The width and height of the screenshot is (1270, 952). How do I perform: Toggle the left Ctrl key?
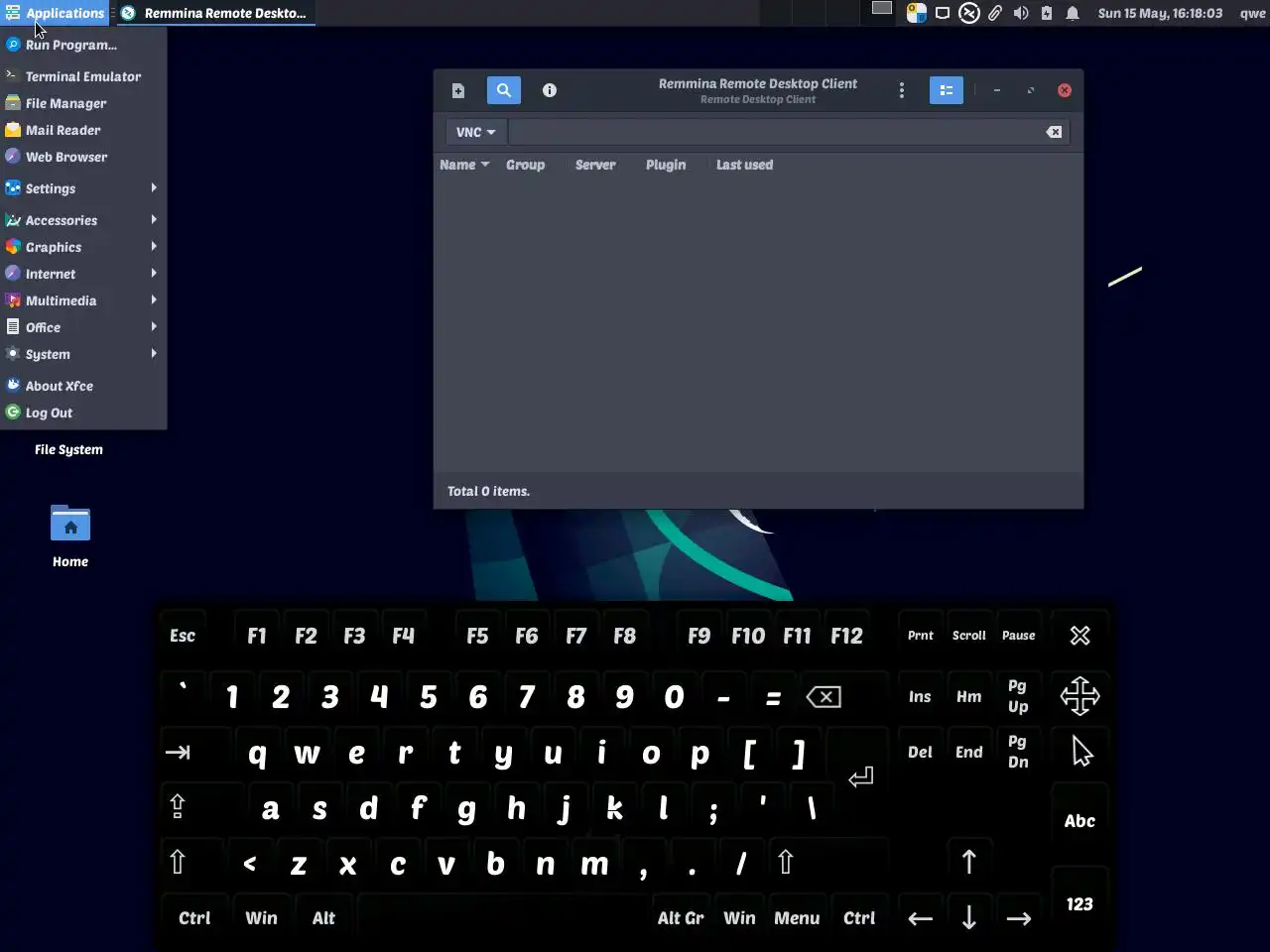(194, 918)
